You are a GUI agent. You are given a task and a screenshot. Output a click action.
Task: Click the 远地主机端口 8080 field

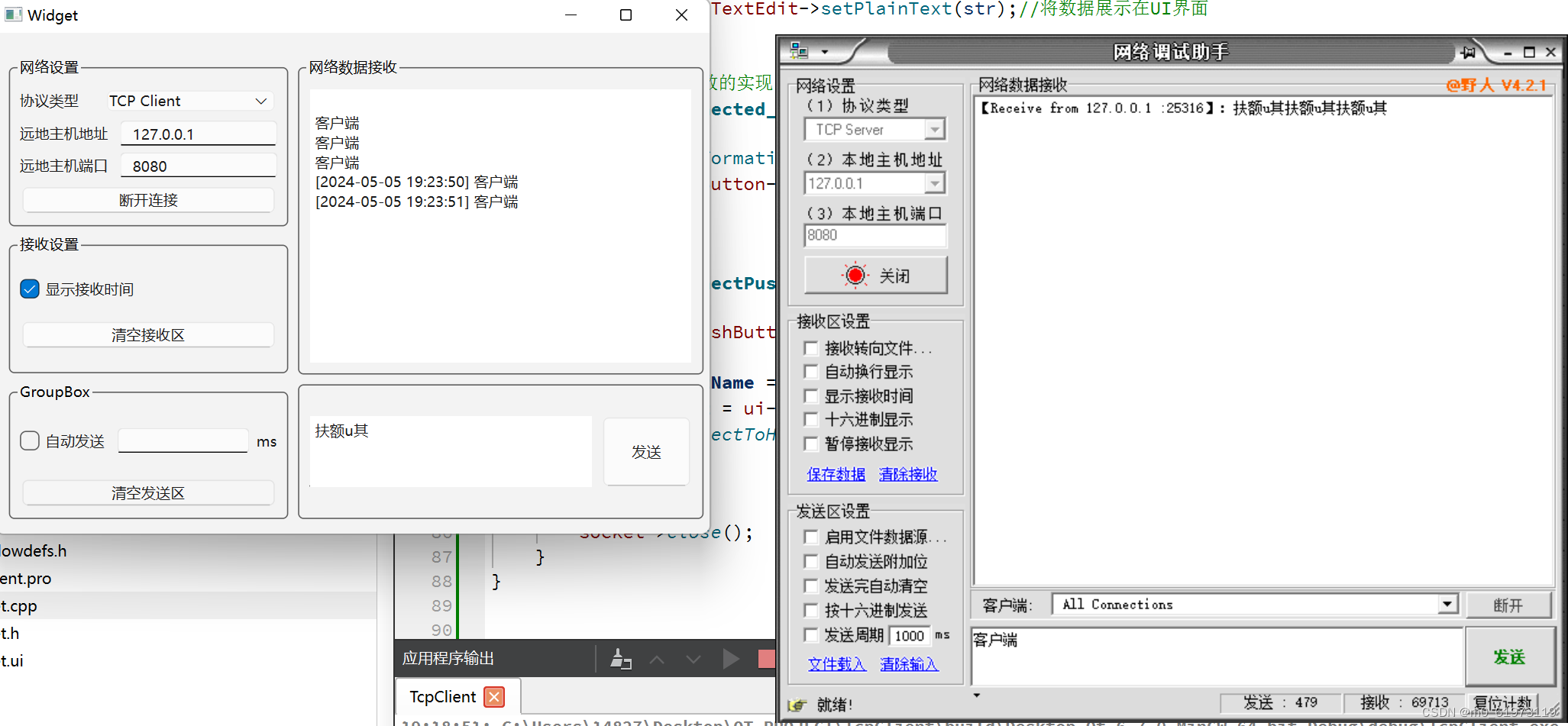coord(199,166)
